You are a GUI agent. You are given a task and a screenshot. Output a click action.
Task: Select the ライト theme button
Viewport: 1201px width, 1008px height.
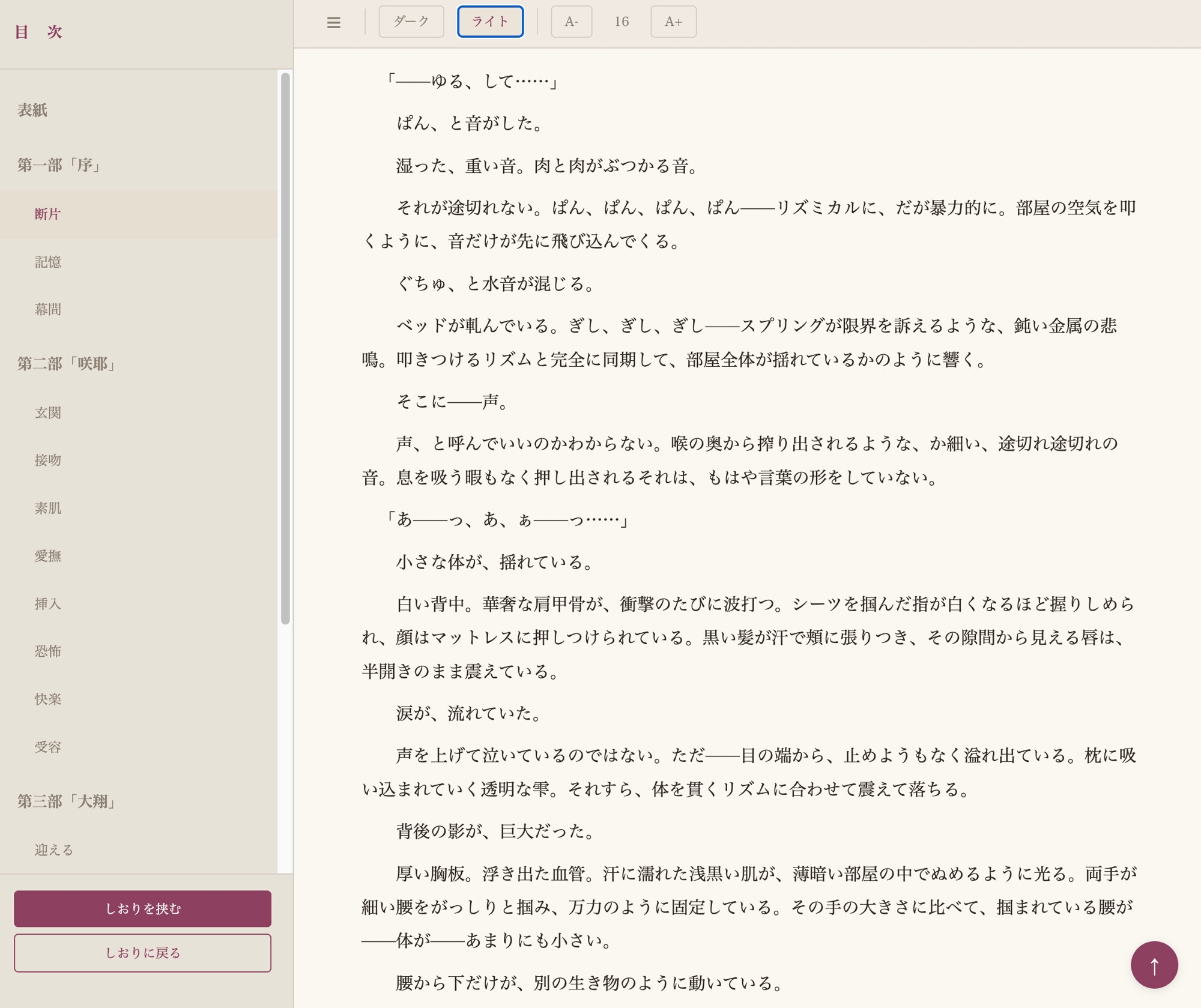pos(490,22)
